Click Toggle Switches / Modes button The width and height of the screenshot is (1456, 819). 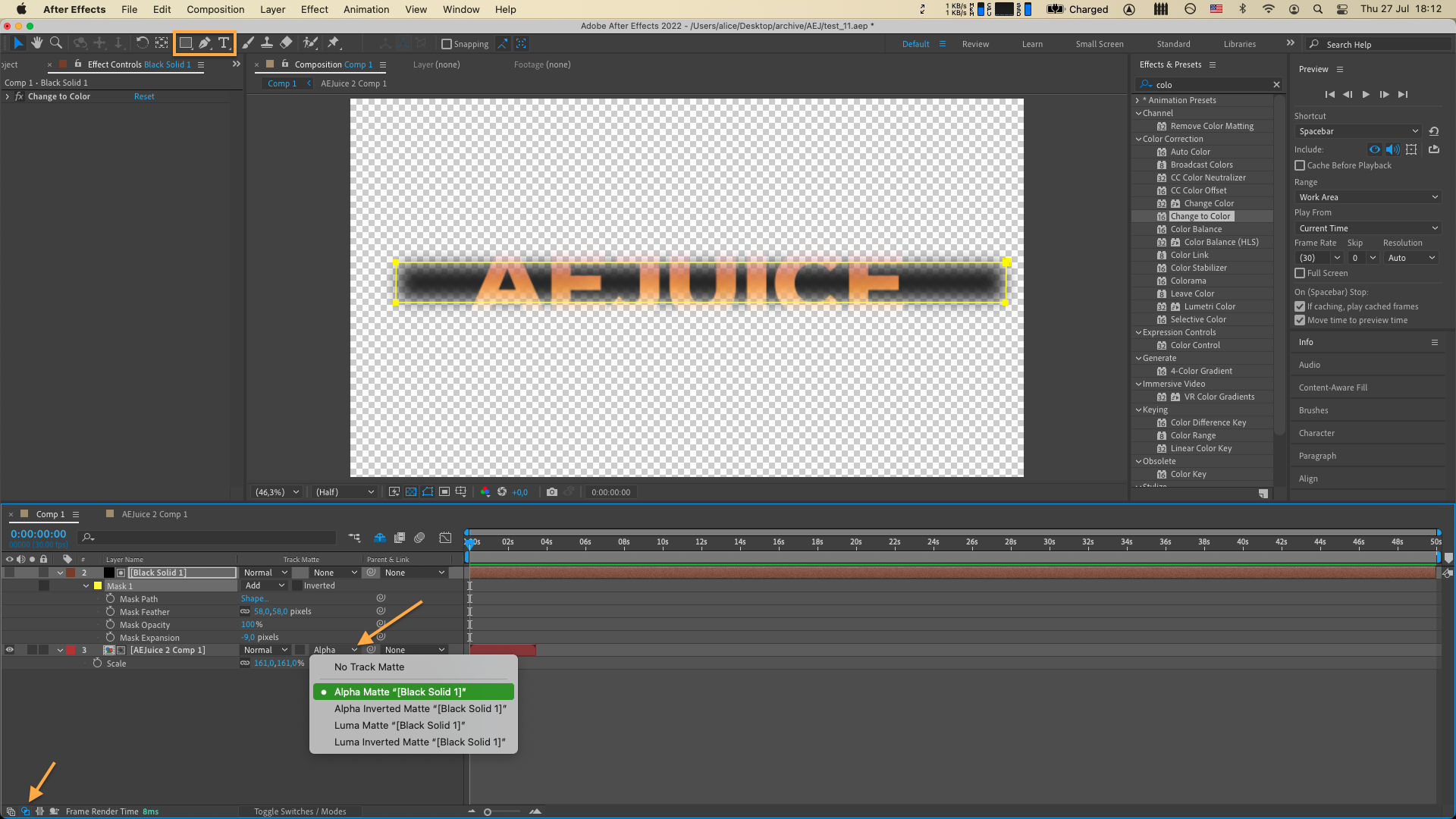pos(300,811)
